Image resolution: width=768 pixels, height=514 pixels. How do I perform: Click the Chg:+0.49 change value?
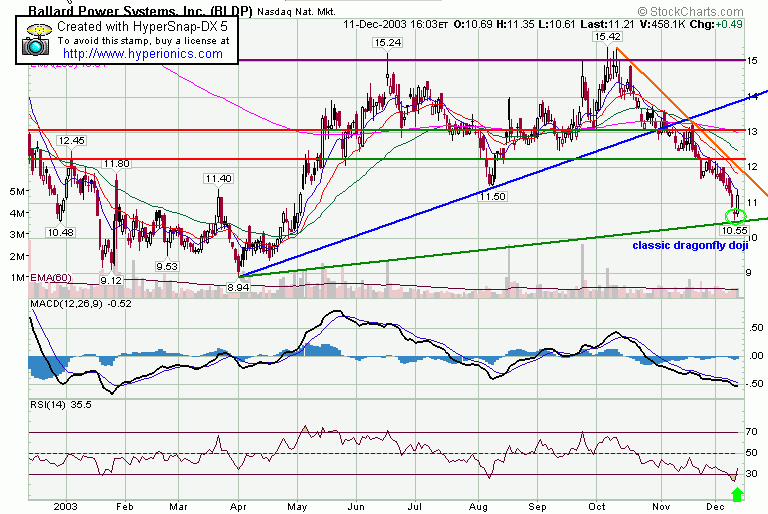coord(716,24)
